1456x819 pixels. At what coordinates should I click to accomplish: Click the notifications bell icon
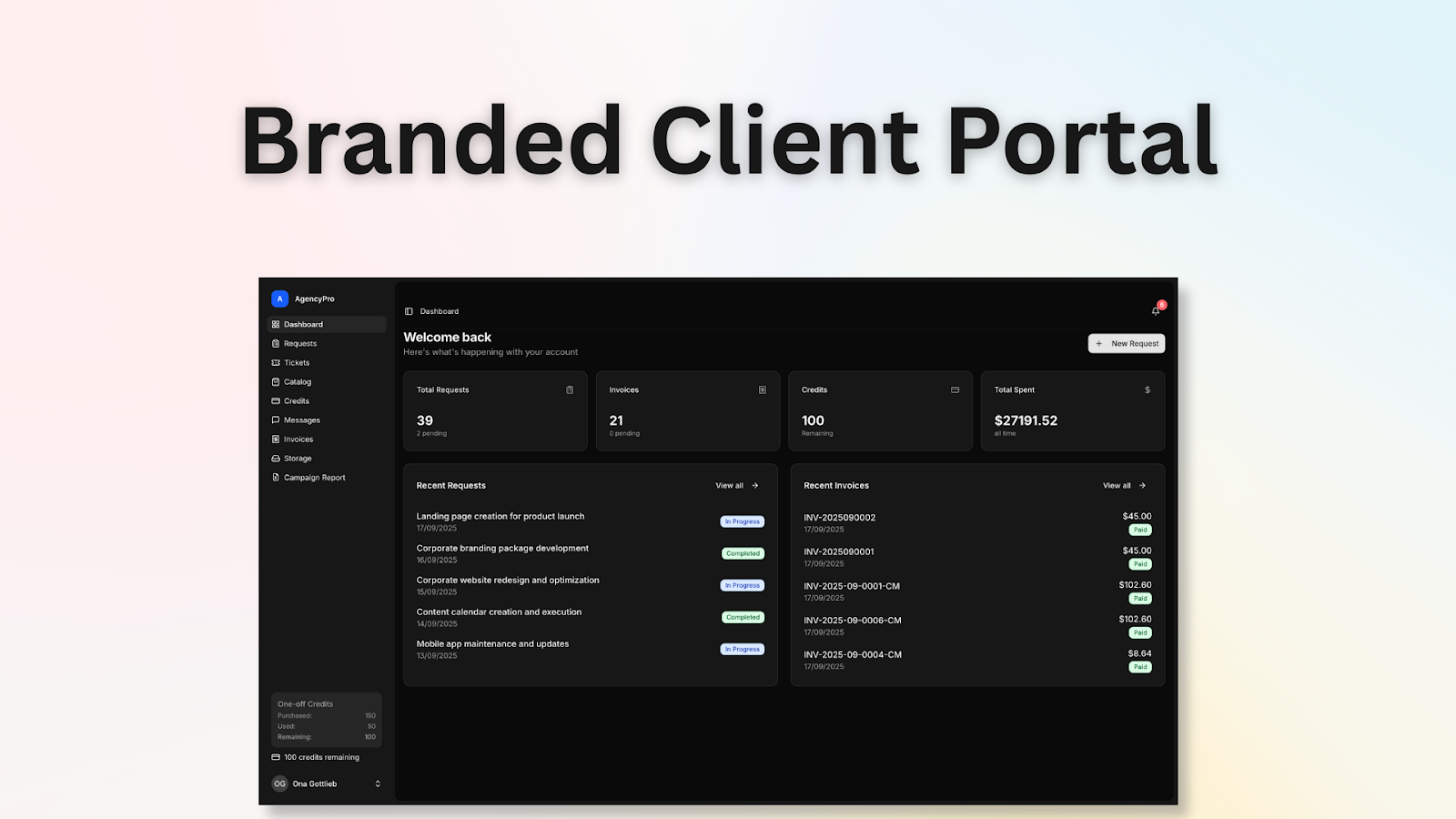click(1155, 310)
